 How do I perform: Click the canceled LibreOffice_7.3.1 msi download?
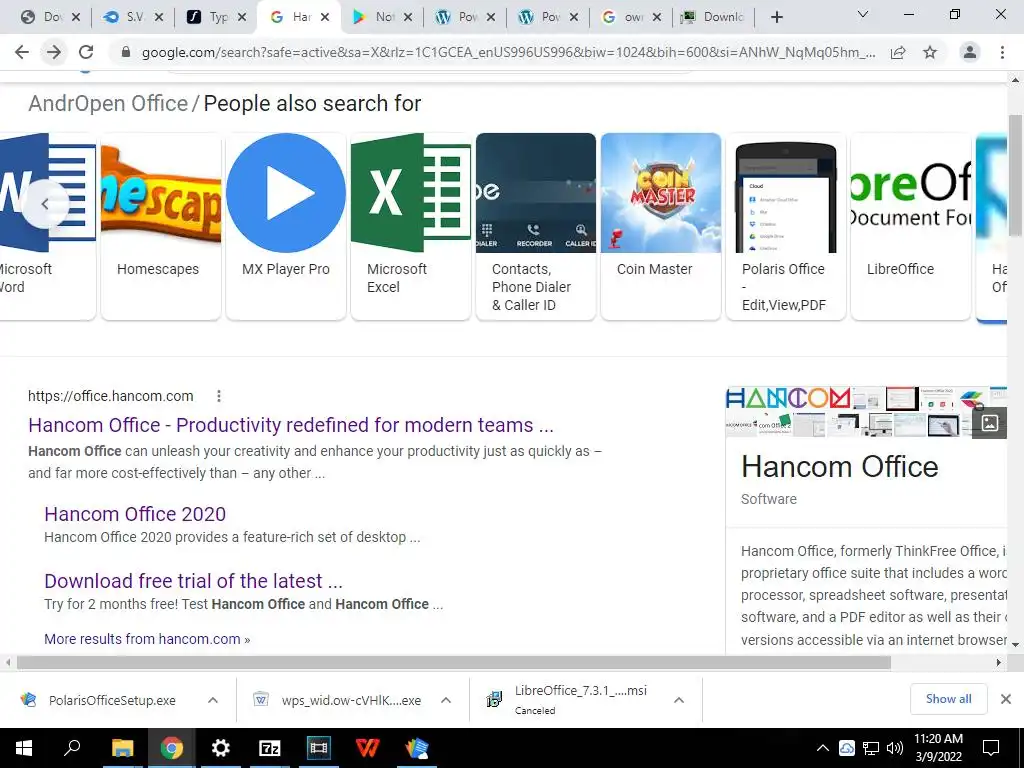(568, 700)
